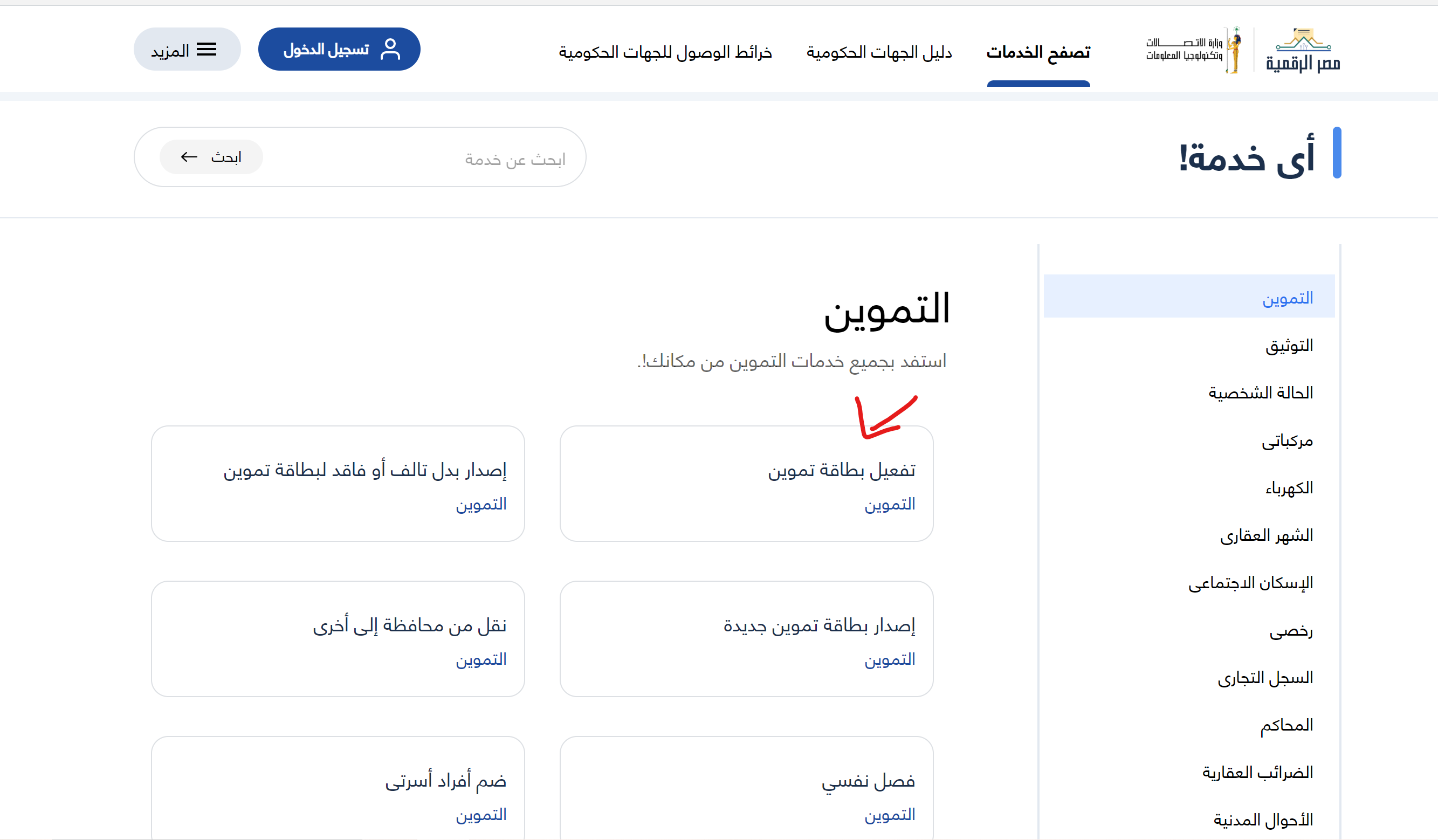Click التموين tag under إصدار بطاقة تموين جديدة
The width and height of the screenshot is (1438, 840).
[x=890, y=660]
